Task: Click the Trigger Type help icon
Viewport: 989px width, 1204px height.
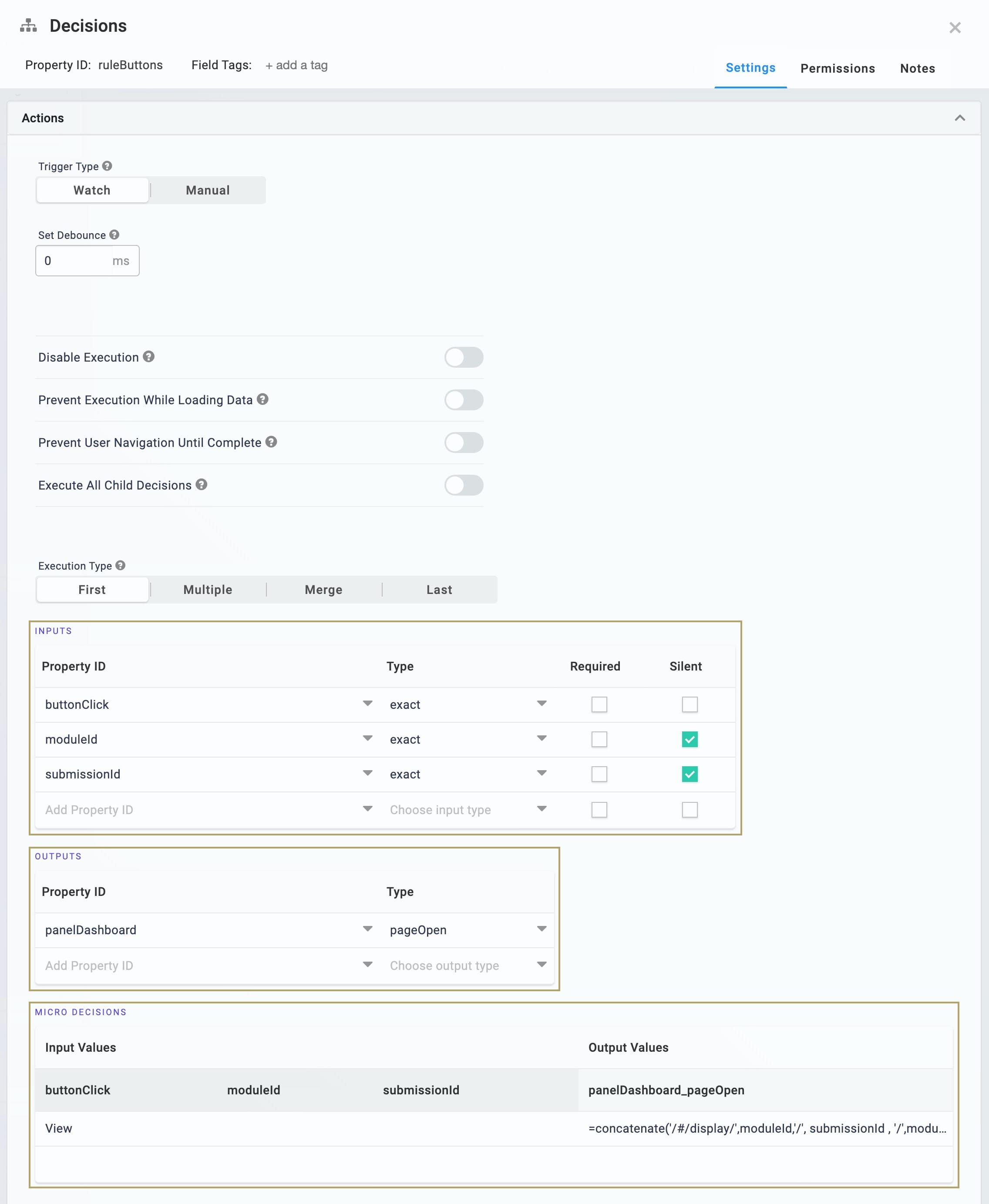Action: pyautogui.click(x=107, y=166)
